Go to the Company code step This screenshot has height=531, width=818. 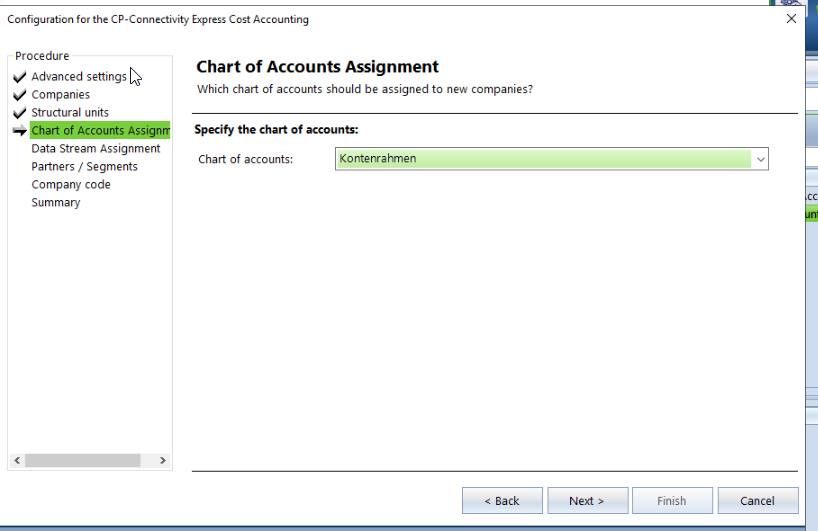(x=71, y=185)
